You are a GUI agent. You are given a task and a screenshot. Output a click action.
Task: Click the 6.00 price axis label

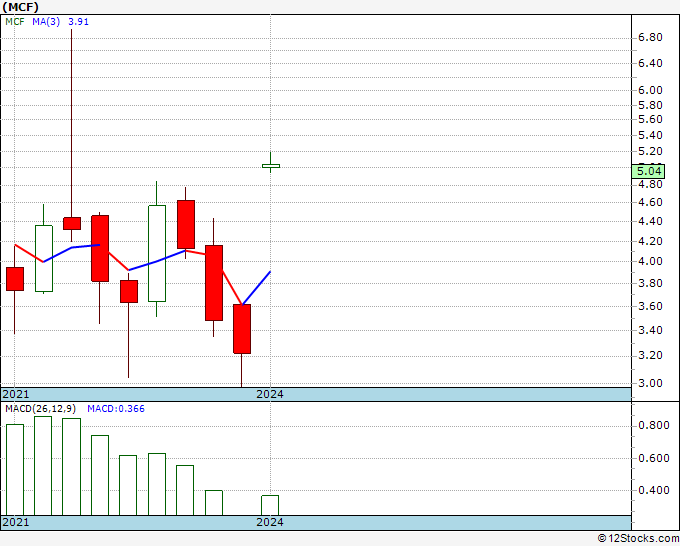(650, 90)
